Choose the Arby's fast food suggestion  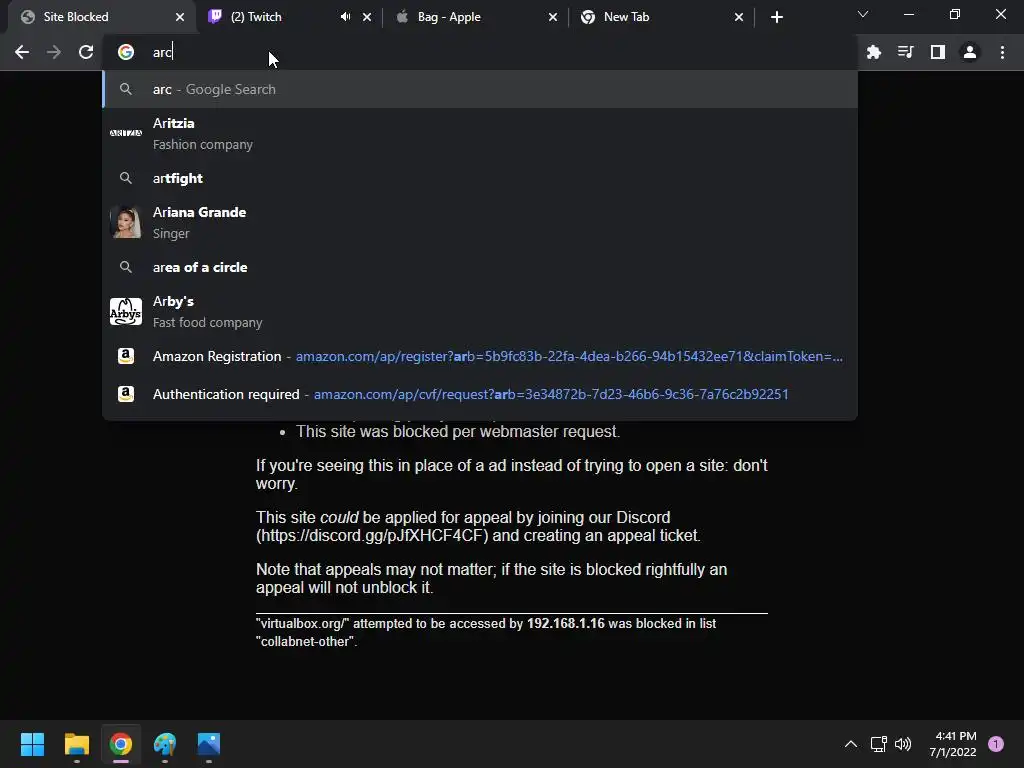pyautogui.click(x=480, y=312)
